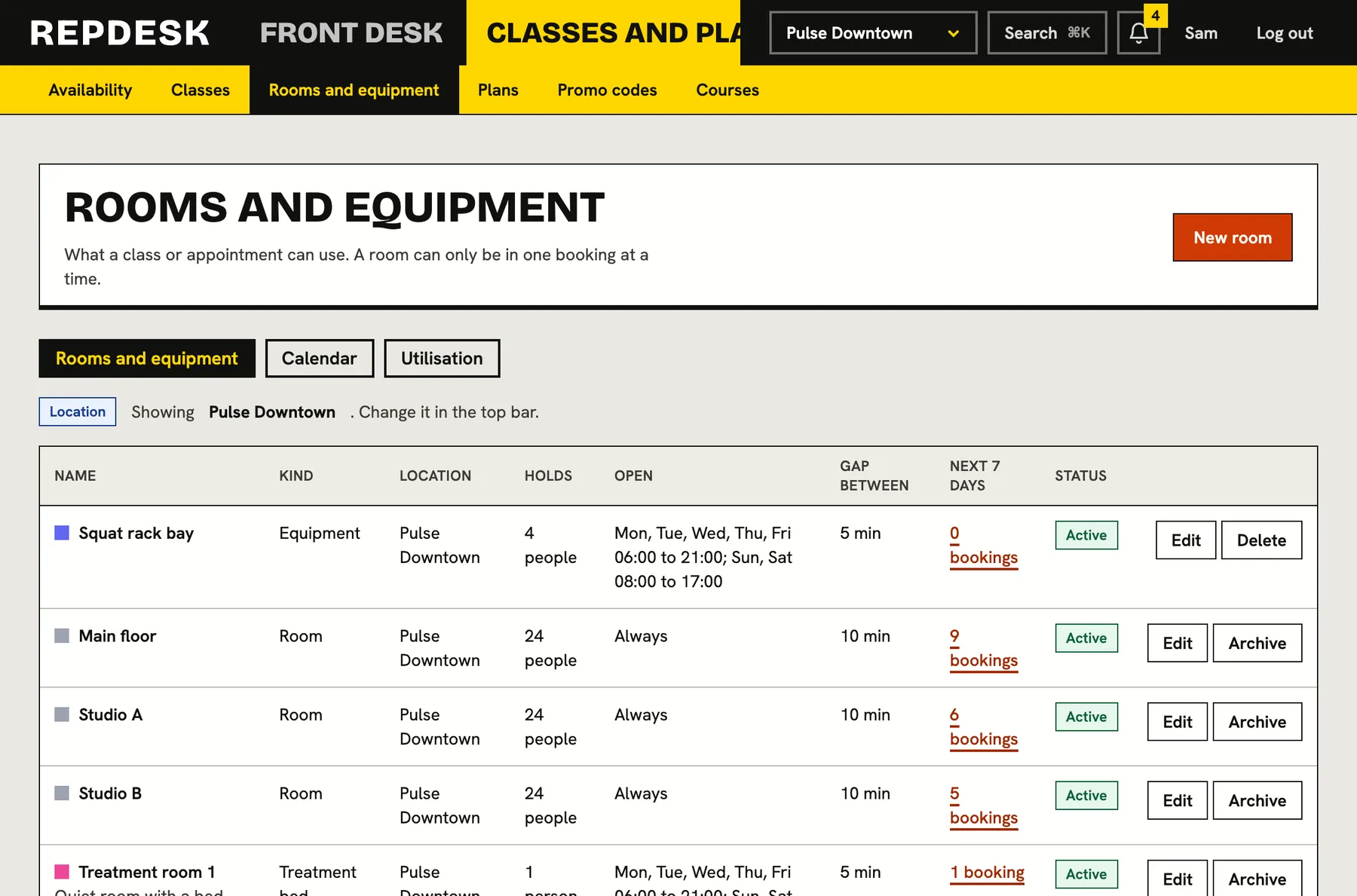Select Rooms and equipment in yellow navigation
Viewport: 1357px width, 896px height.
[x=354, y=90]
